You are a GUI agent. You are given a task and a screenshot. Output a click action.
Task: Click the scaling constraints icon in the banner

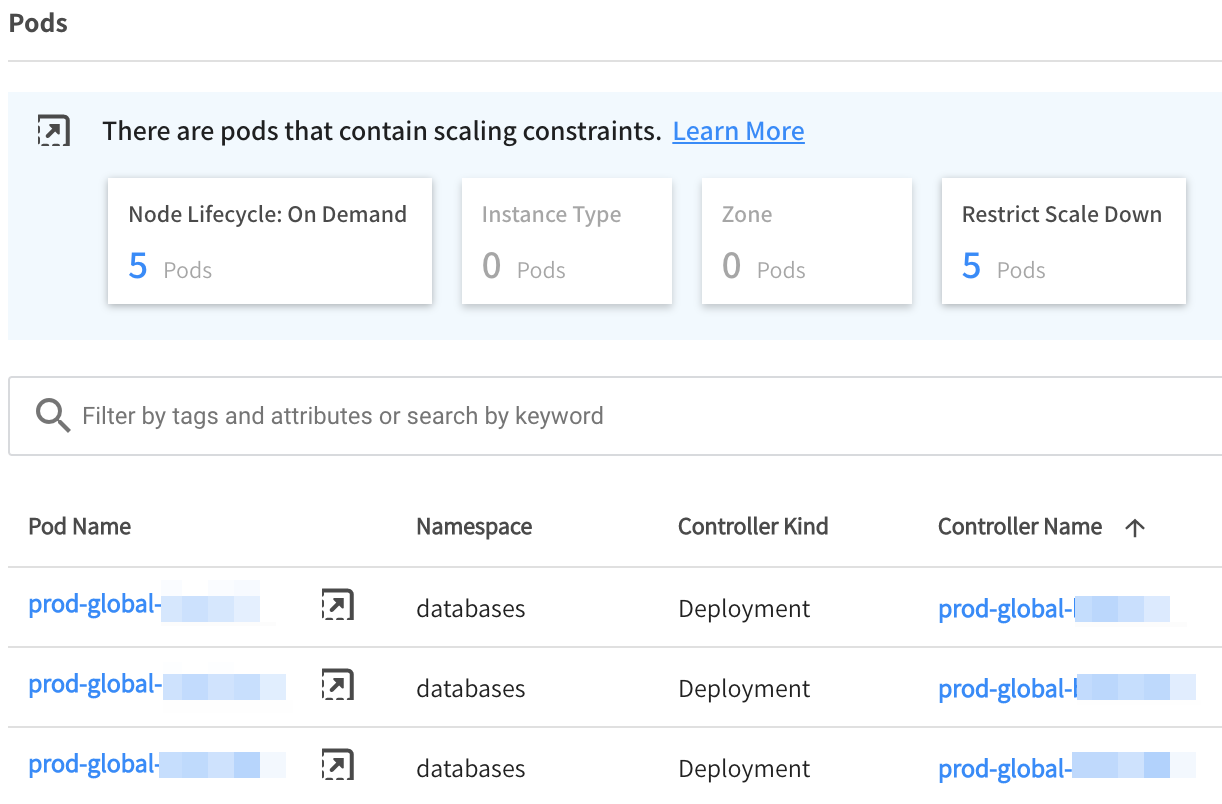point(53,131)
